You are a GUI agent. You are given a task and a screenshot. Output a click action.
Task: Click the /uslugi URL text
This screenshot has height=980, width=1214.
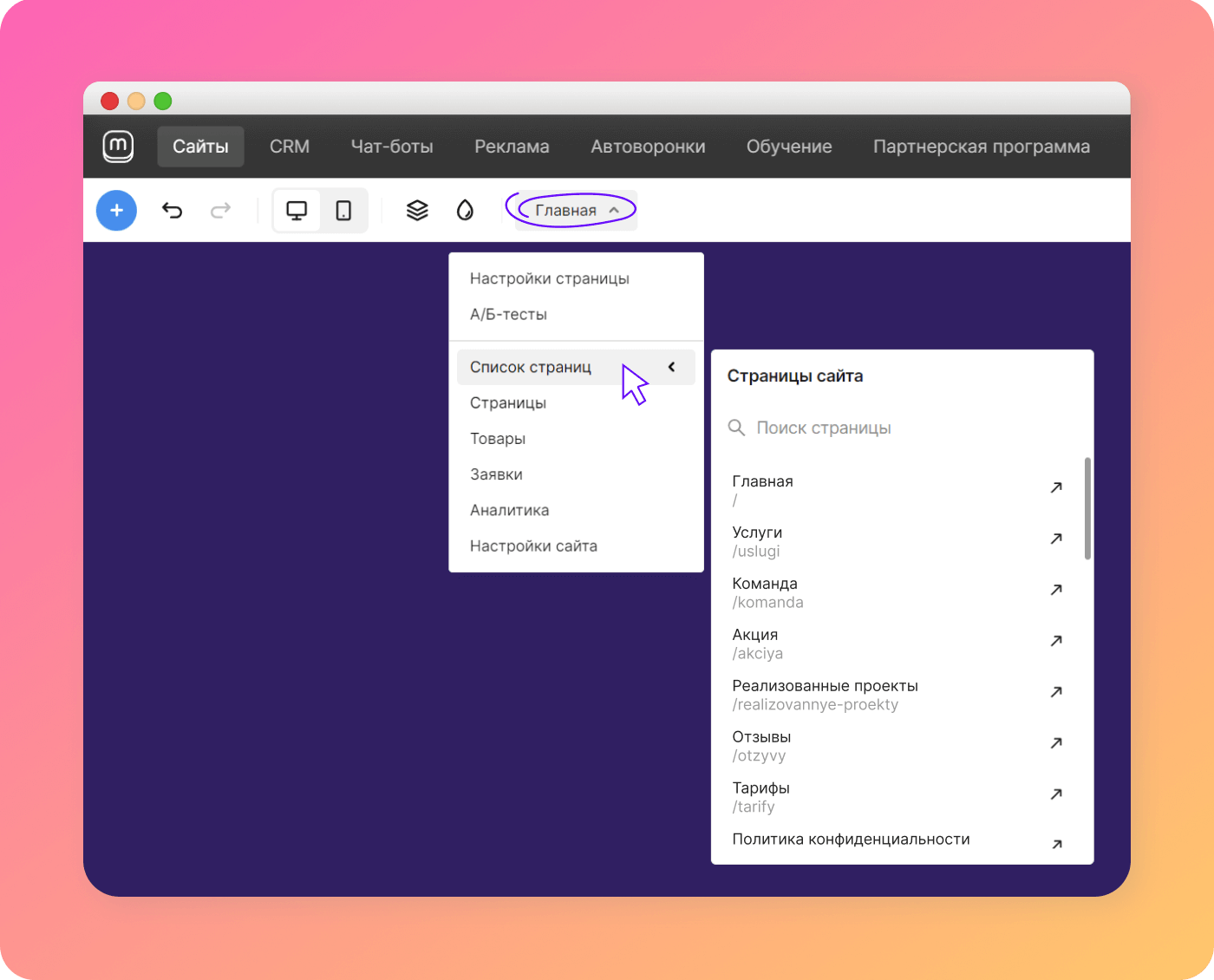pos(756,552)
